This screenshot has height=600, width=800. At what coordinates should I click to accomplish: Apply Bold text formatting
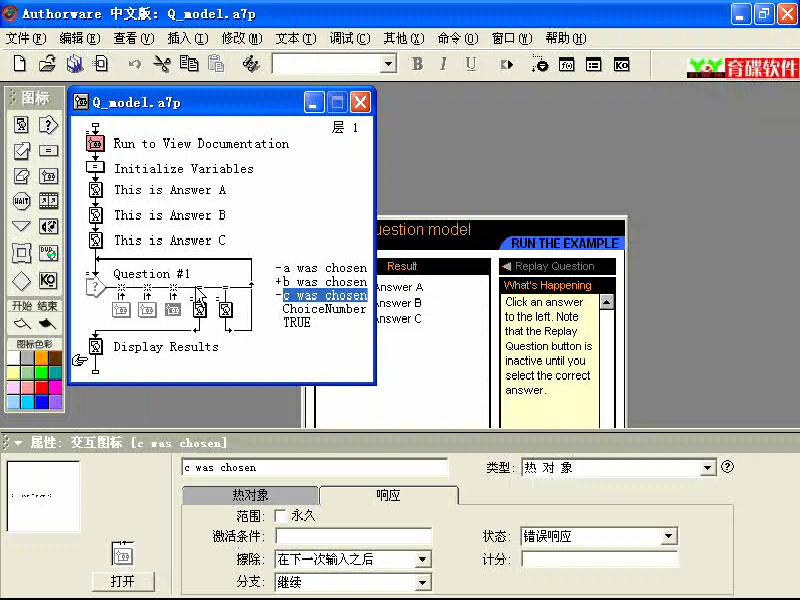pos(417,64)
